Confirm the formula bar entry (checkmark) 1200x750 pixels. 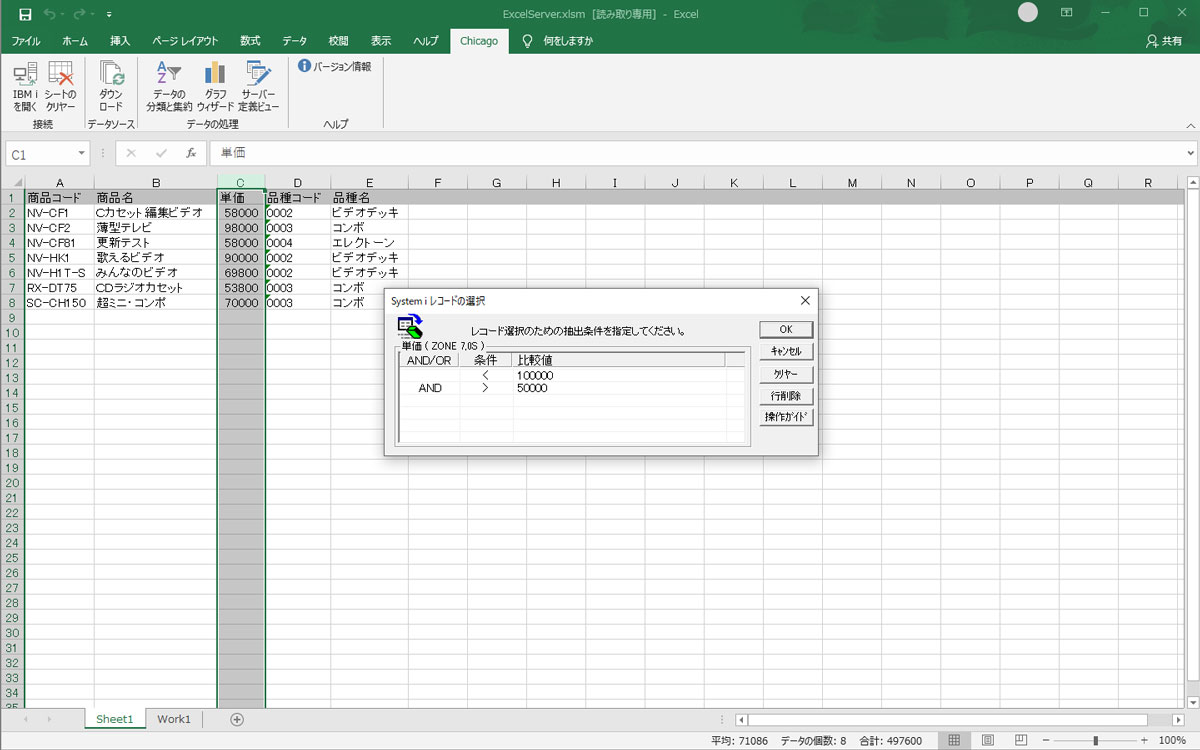point(161,154)
